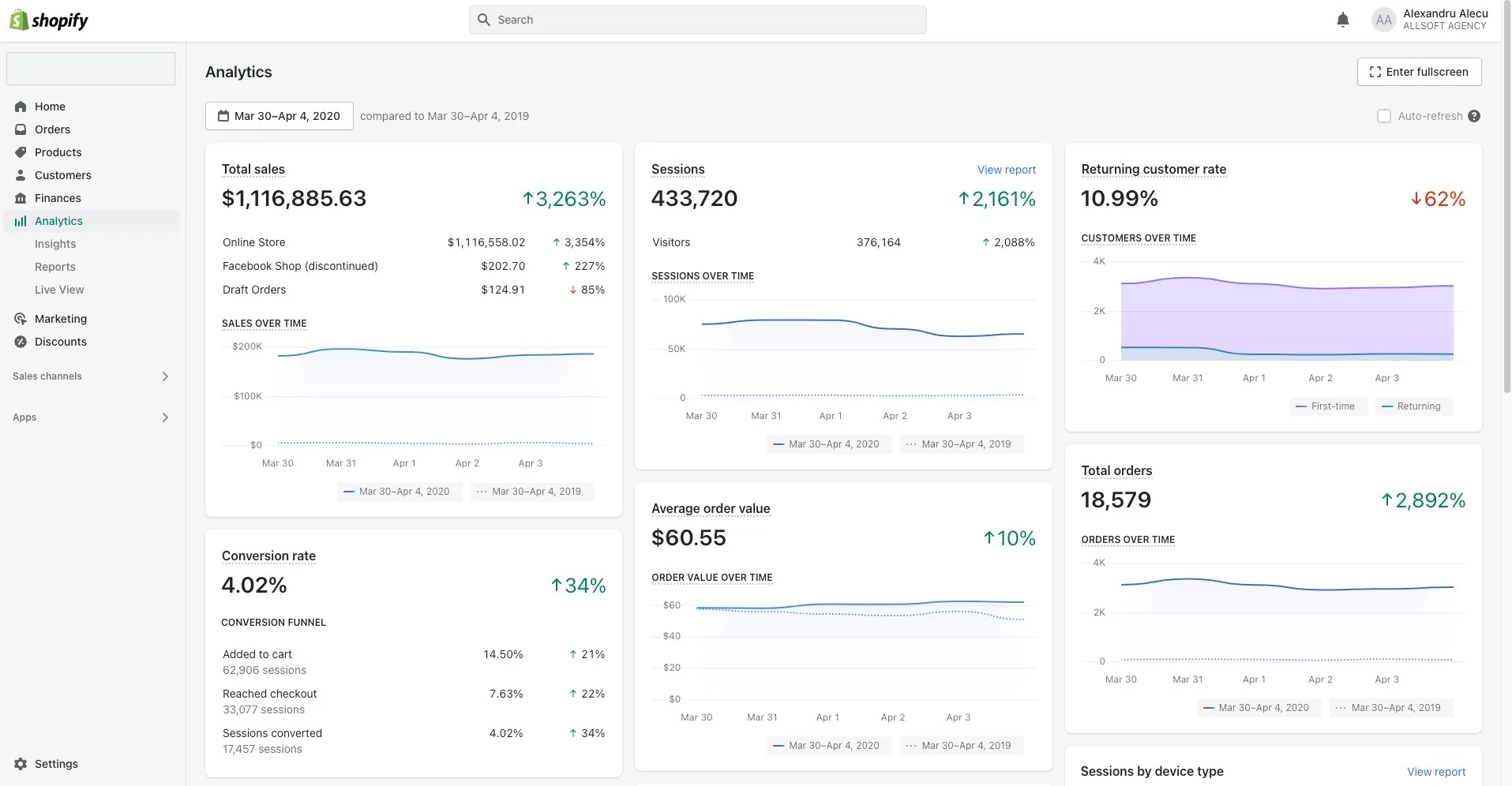Click the Conversion rate card title
Image resolution: width=1512 pixels, height=786 pixels.
(x=268, y=556)
